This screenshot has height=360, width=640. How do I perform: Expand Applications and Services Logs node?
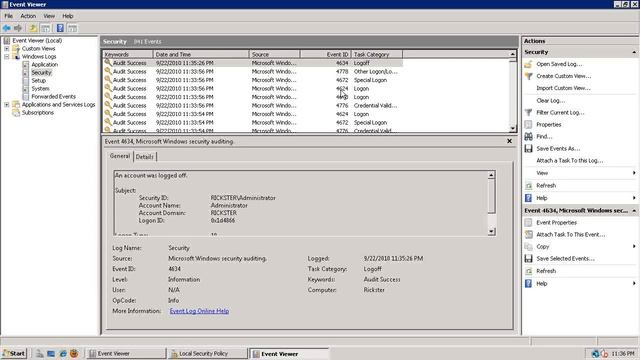point(7,104)
